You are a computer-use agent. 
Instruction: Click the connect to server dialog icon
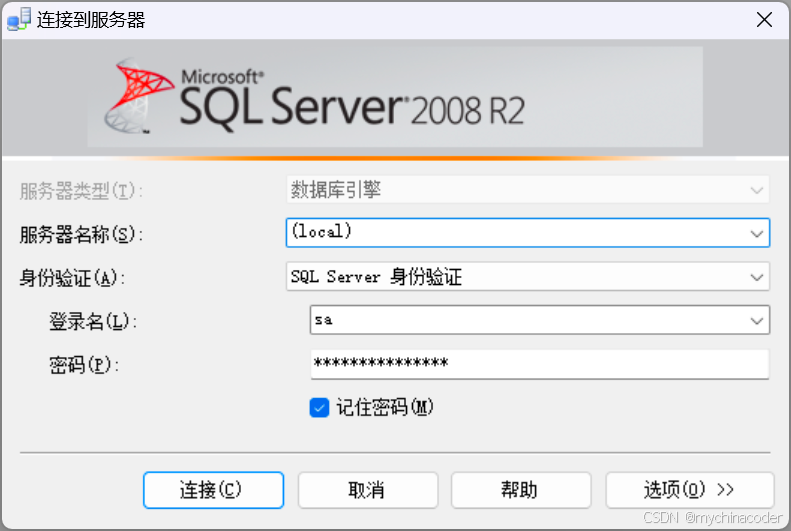tap(19, 20)
